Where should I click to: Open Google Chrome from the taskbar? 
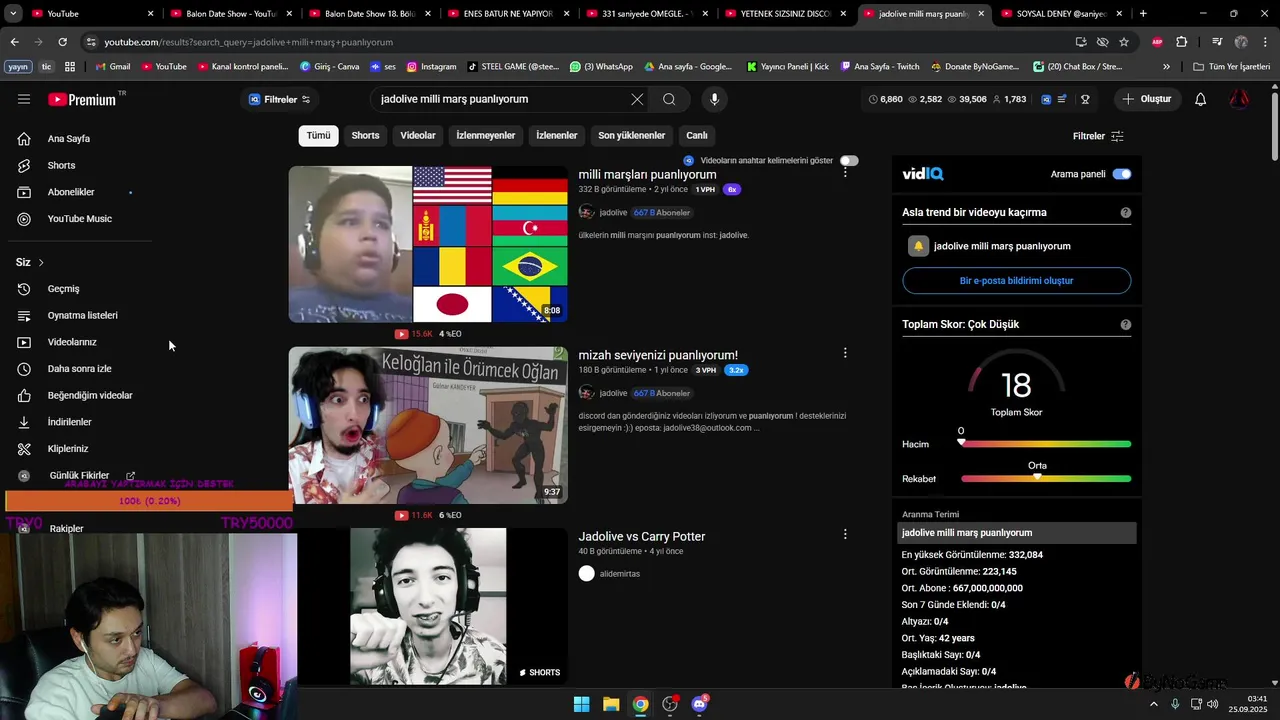pyautogui.click(x=640, y=704)
